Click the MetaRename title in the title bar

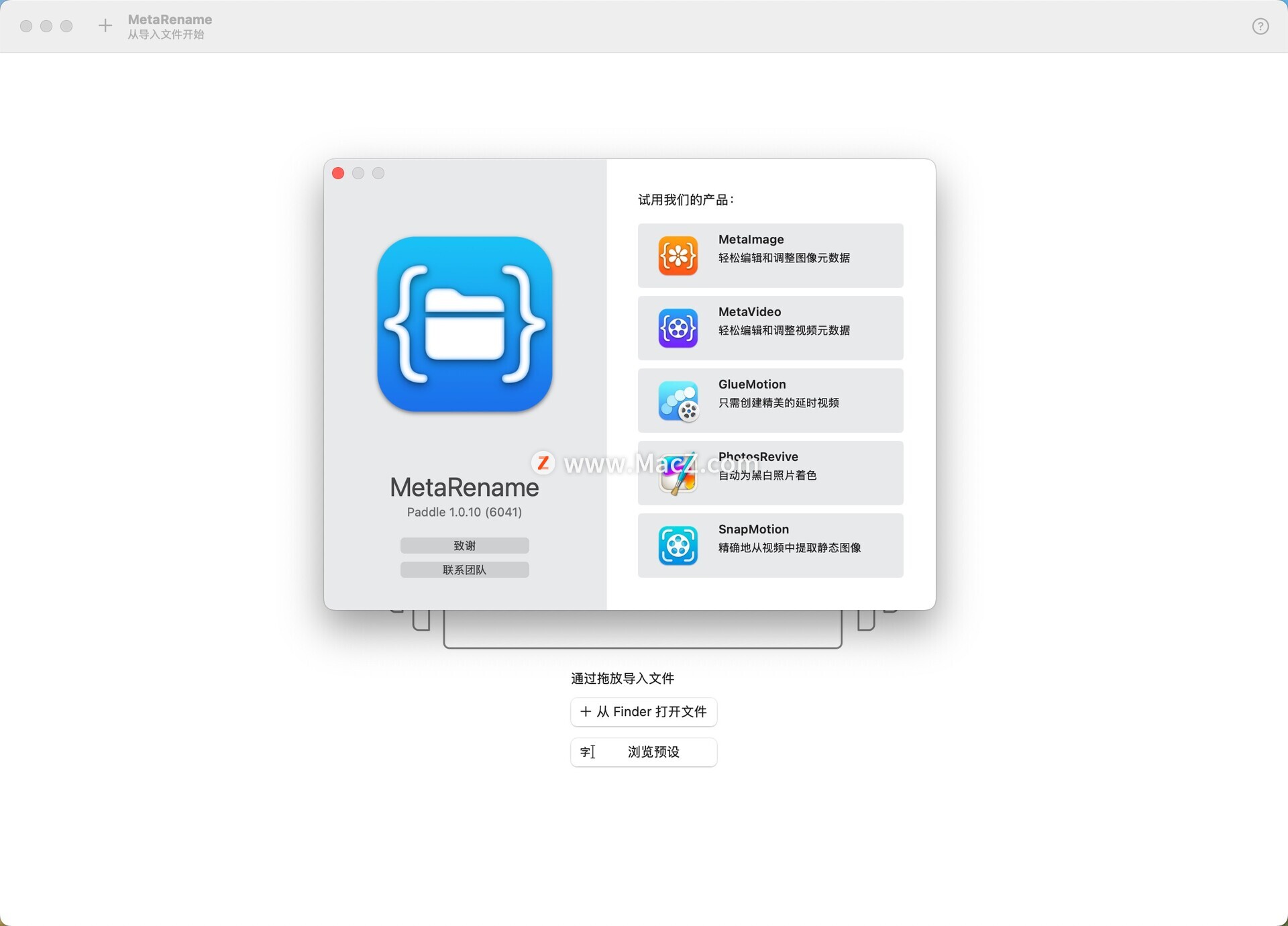(170, 19)
